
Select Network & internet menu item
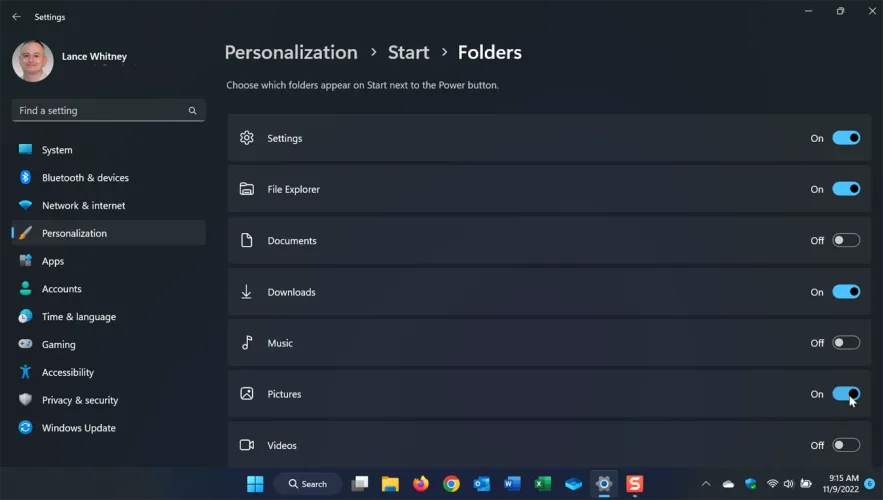point(83,206)
